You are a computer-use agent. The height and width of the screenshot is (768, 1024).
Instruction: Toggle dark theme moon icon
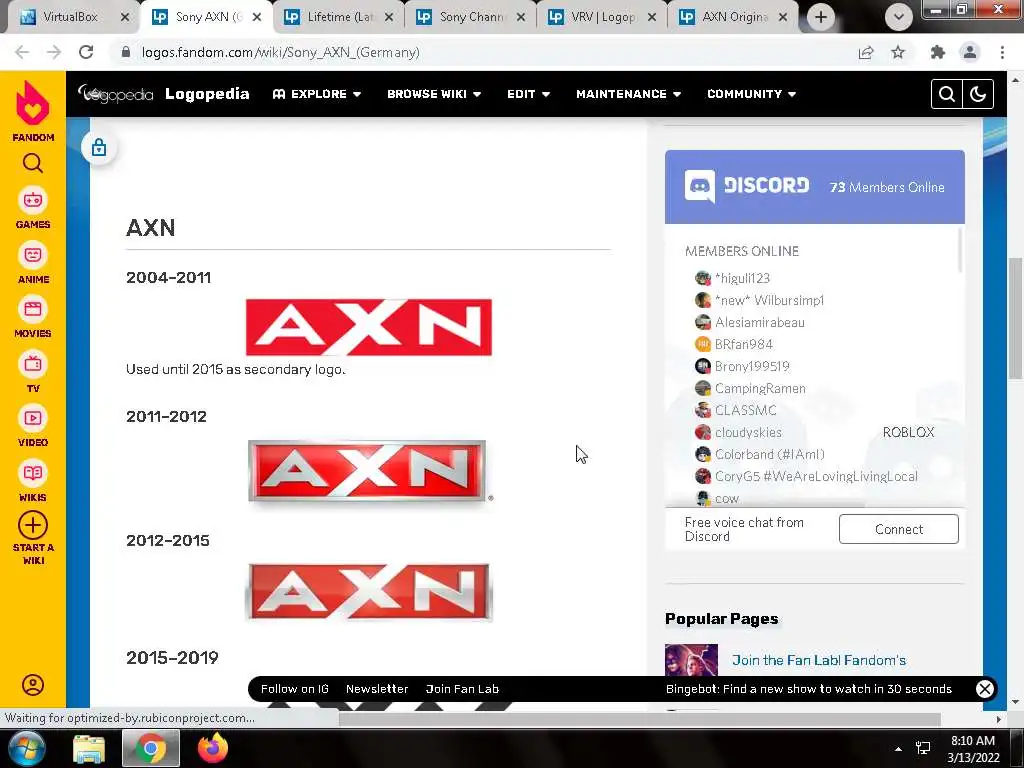978,94
